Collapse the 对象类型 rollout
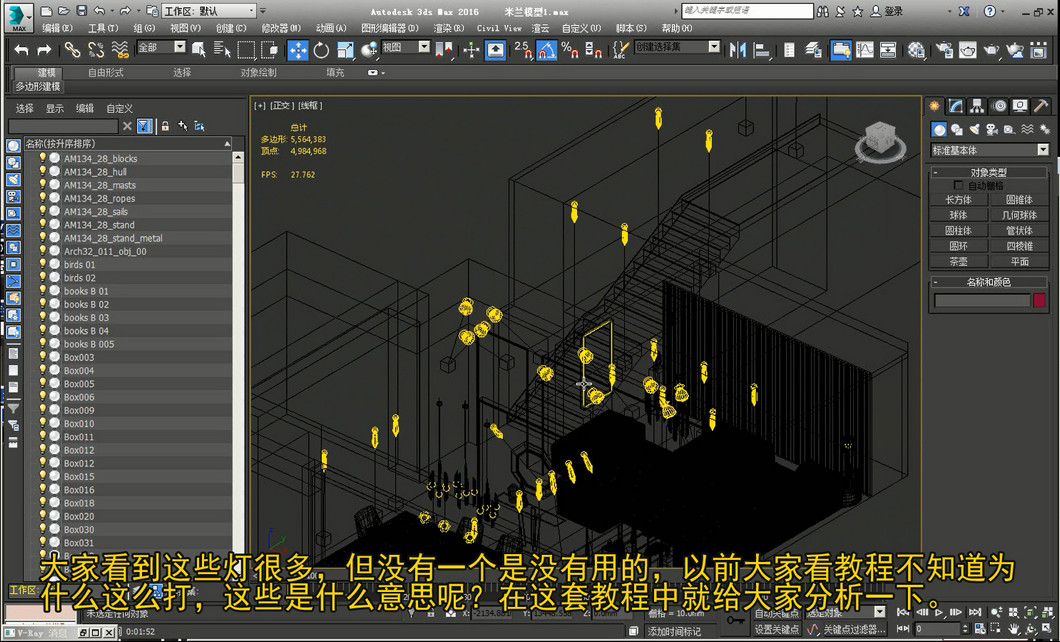This screenshot has height=642, width=1060. point(989,173)
